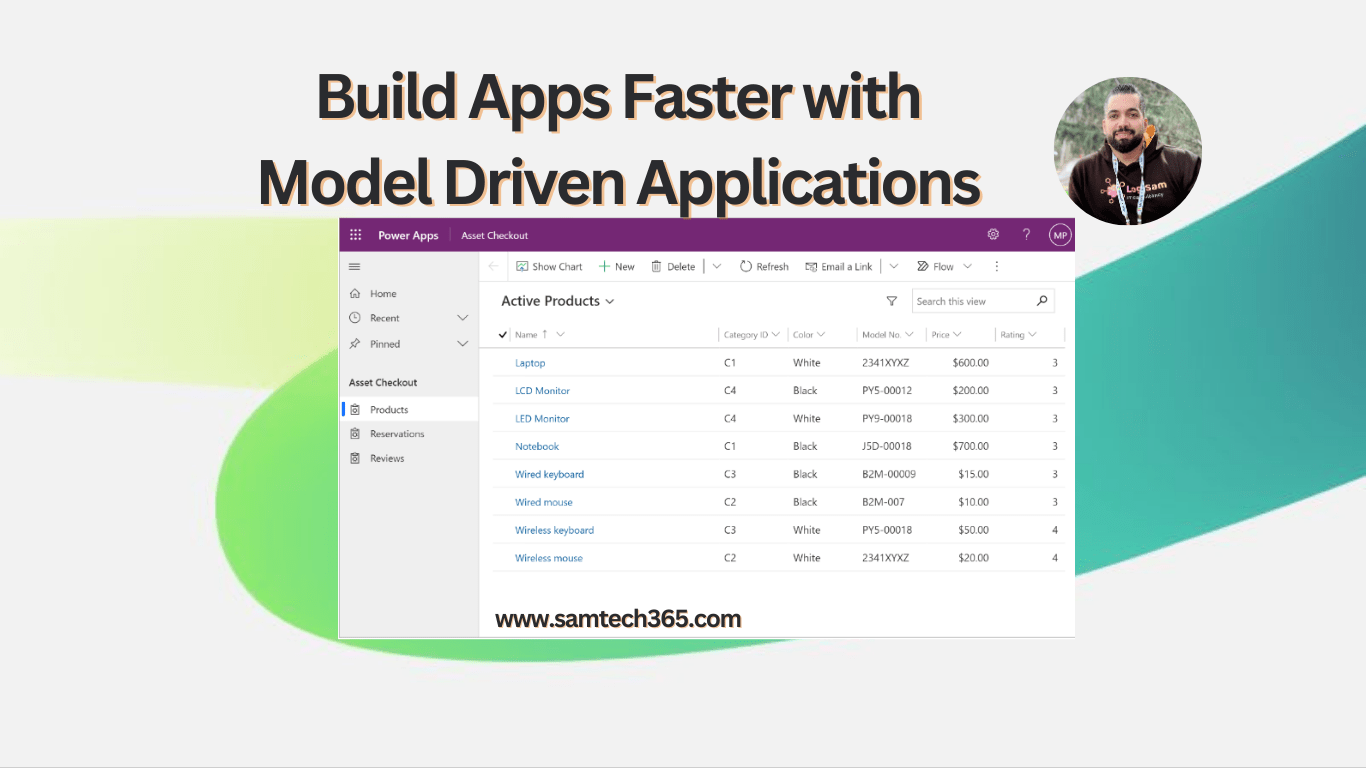Collapse the hamburger navigation menu
Image resolution: width=1366 pixels, height=768 pixels.
pos(354,267)
